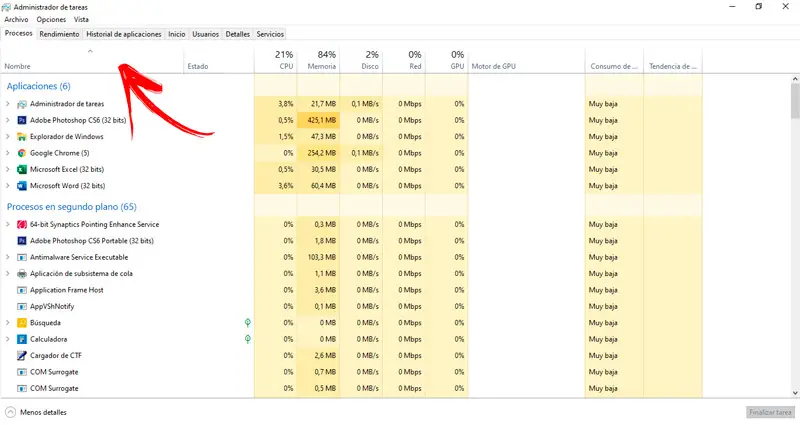Expand the Microsoft Word process group
This screenshot has height=425, width=800.
click(8, 186)
